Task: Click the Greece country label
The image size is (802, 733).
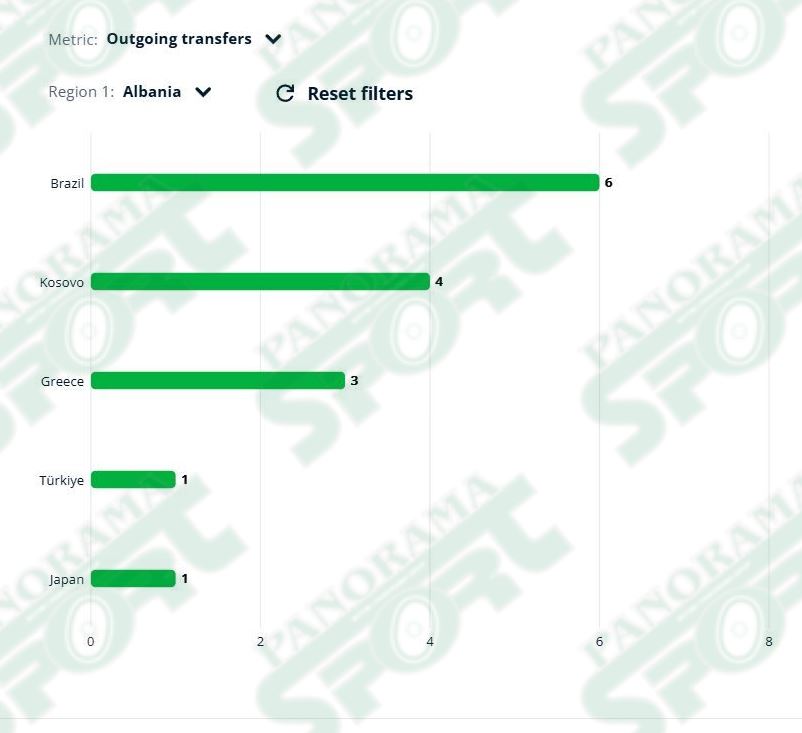Action: pos(62,382)
